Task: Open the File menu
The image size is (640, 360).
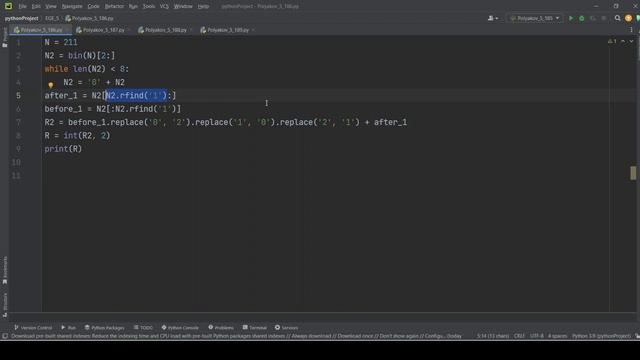Action: tap(22, 7)
